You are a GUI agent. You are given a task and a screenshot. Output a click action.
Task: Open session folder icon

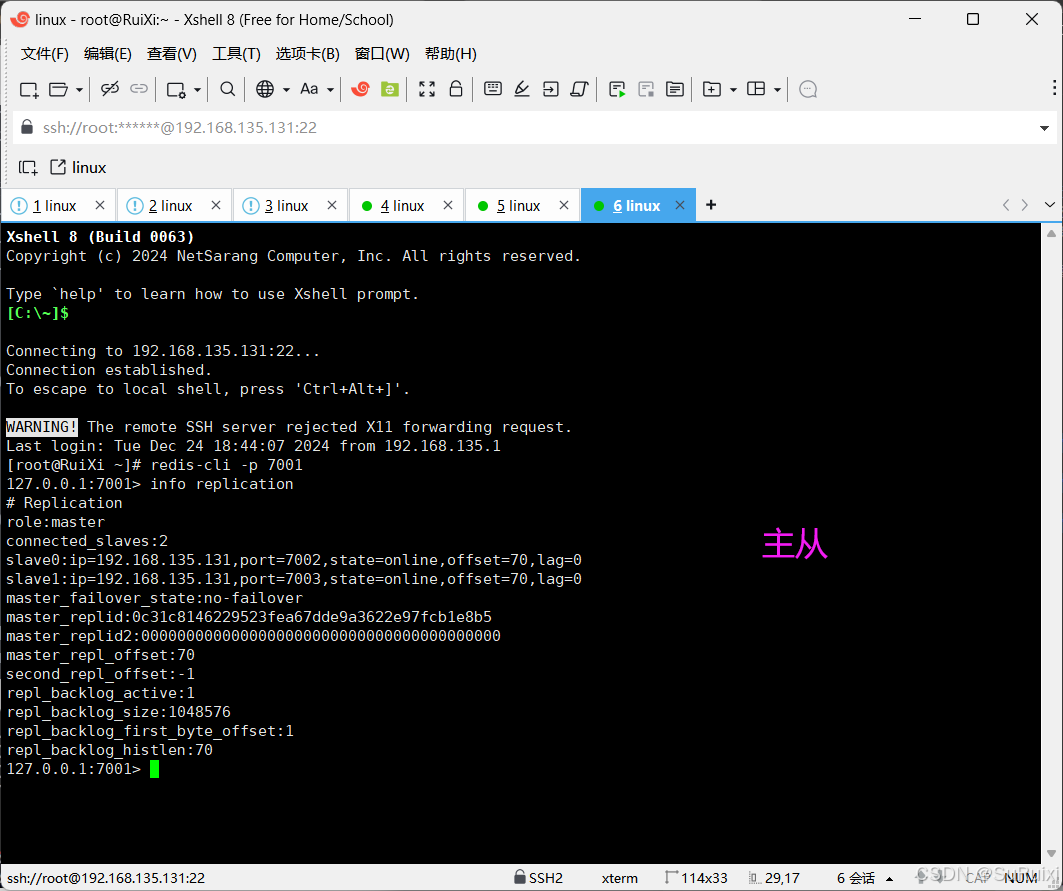(58, 90)
